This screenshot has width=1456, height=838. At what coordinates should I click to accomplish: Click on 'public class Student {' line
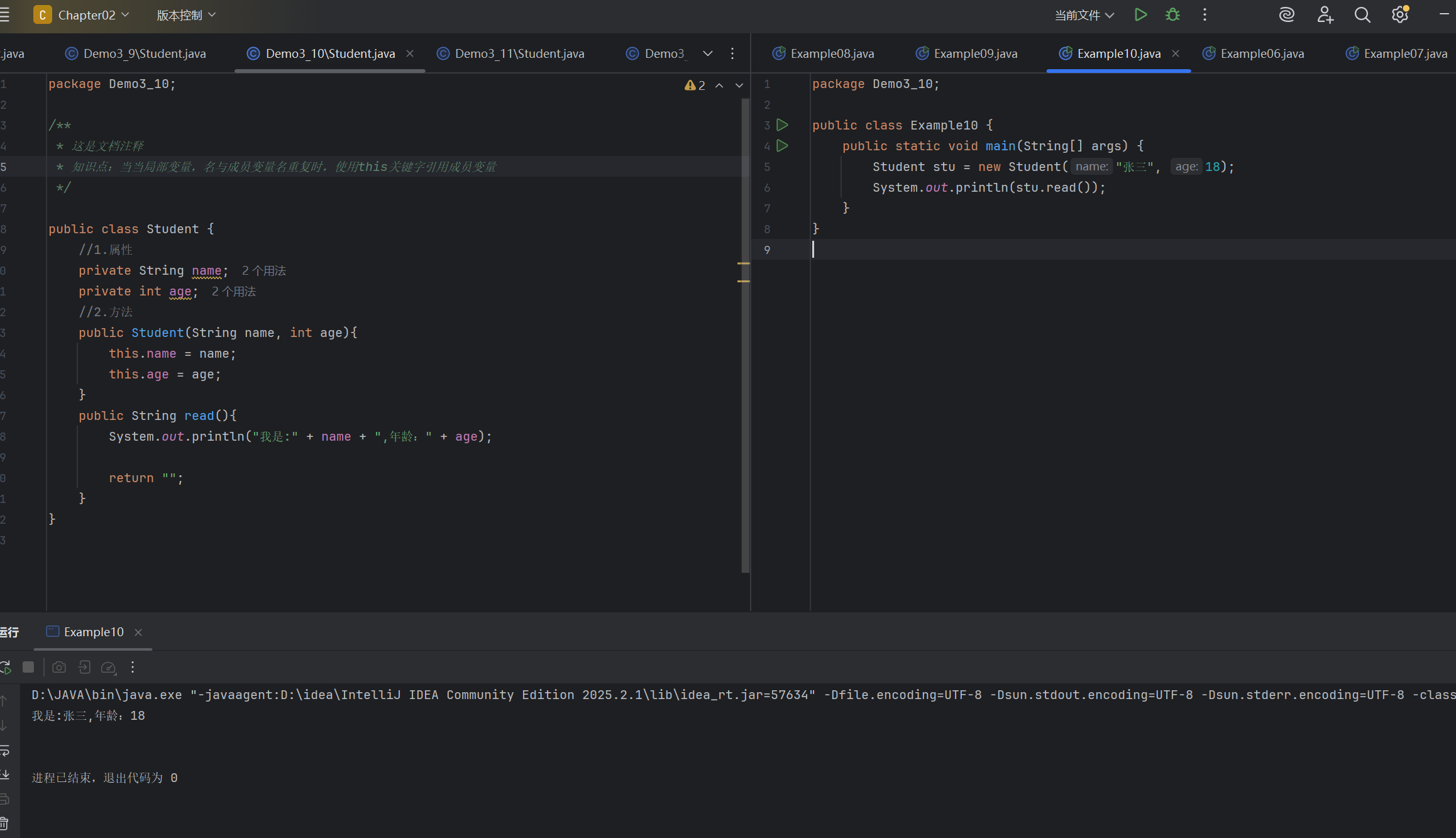pyautogui.click(x=131, y=229)
